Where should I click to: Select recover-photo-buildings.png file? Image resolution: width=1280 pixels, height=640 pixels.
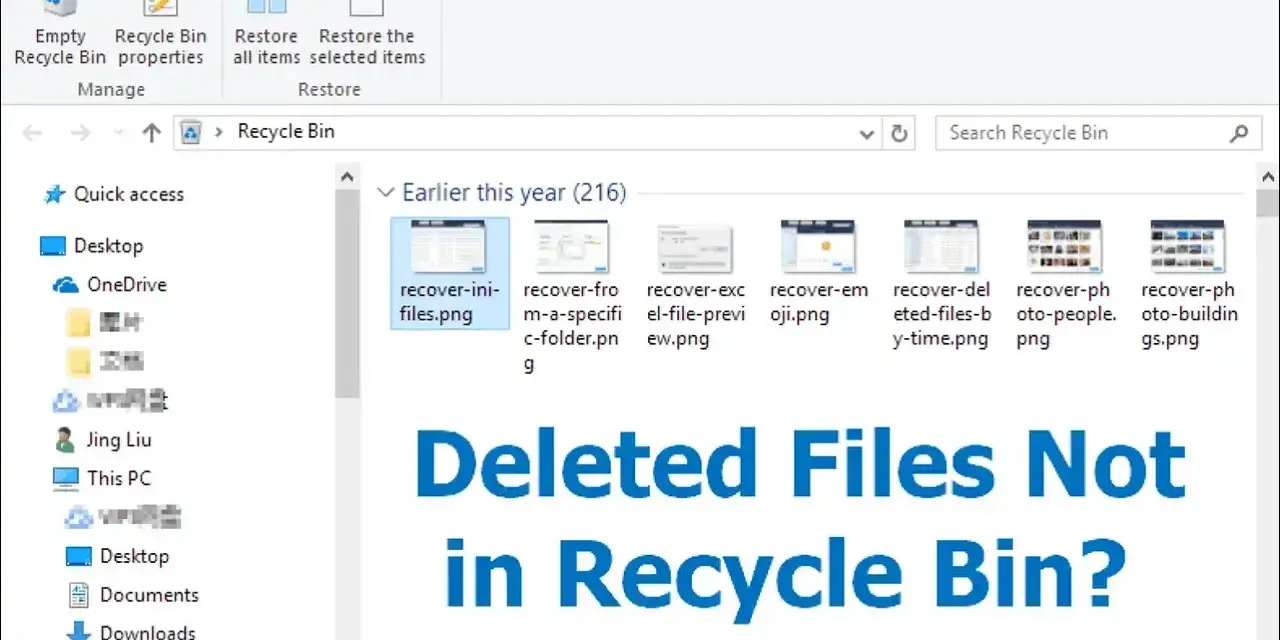pyautogui.click(x=1189, y=284)
